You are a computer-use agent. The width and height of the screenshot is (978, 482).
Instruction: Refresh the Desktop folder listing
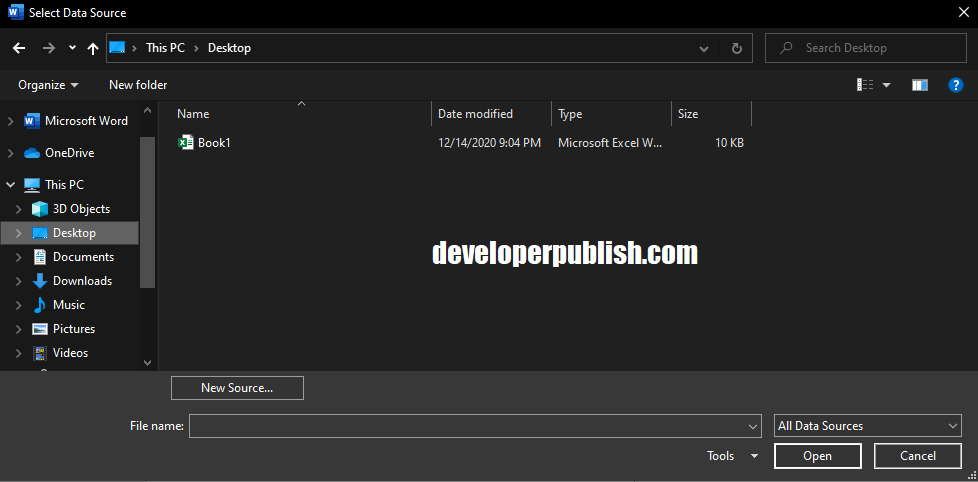tap(737, 48)
